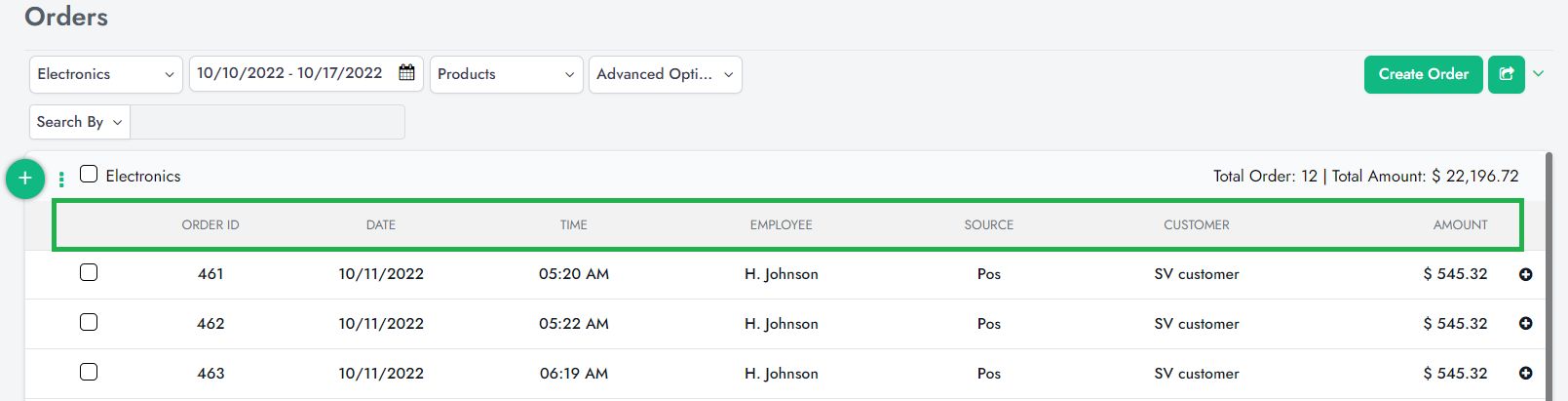Open the Search By dropdown
1568x401 pixels.
(80, 122)
